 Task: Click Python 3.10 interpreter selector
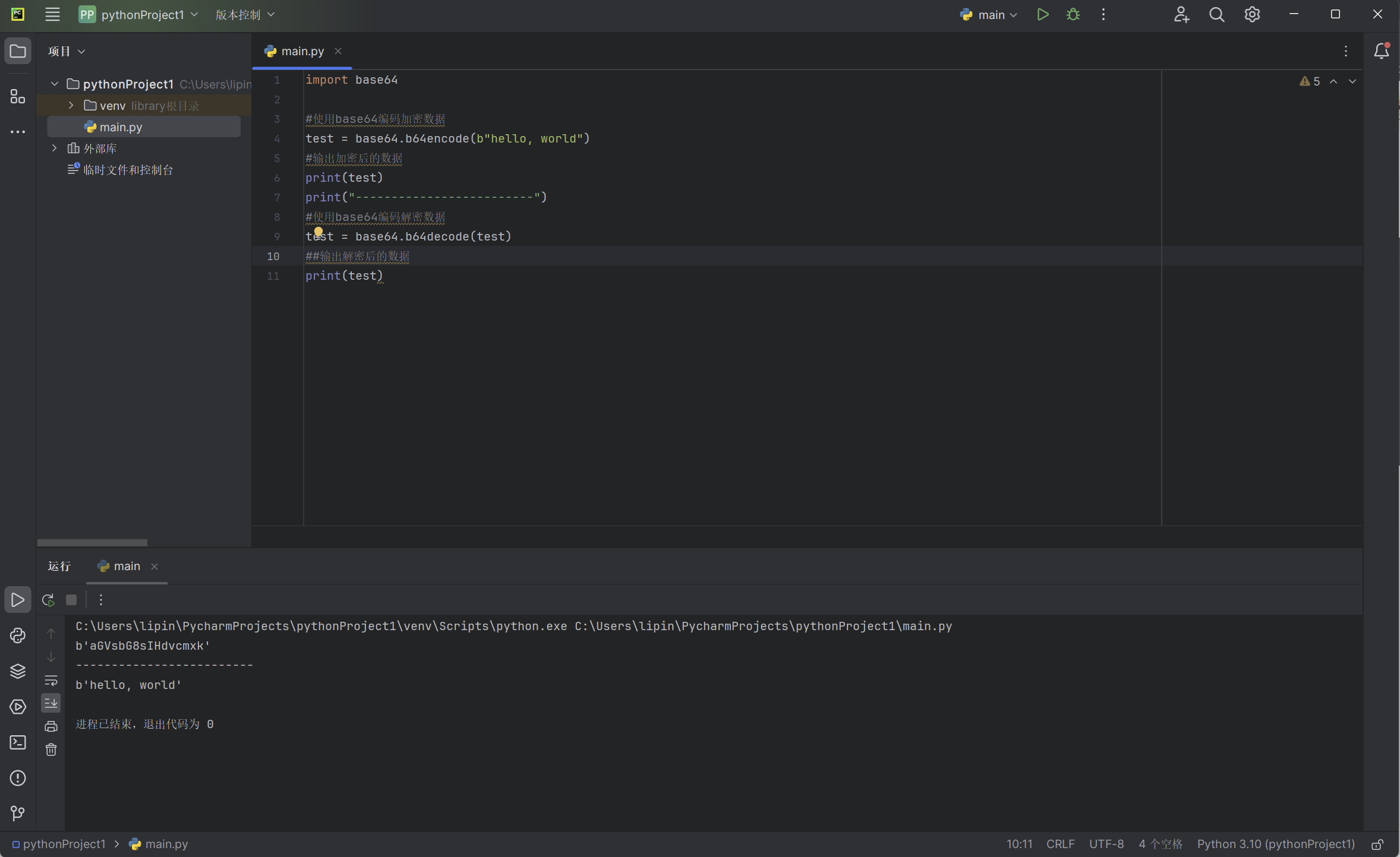pos(1276,844)
